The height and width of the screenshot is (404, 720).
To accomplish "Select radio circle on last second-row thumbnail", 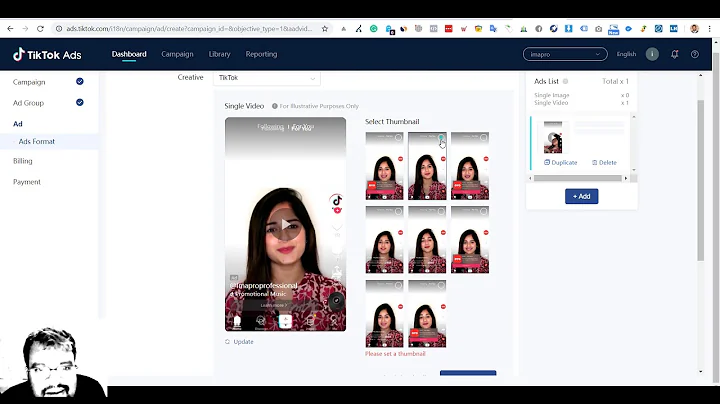I will coord(484,211).
